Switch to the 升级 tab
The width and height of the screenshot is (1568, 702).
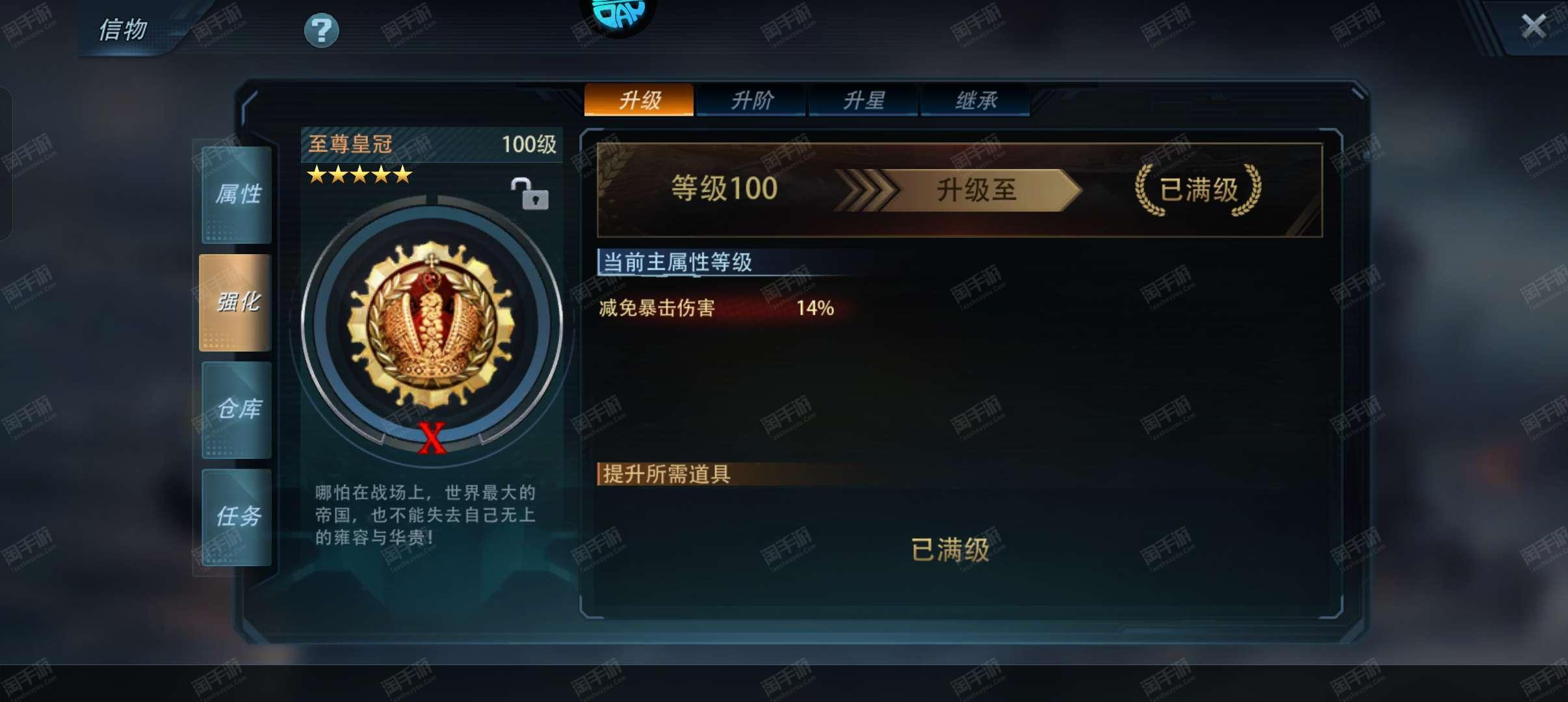[x=639, y=100]
